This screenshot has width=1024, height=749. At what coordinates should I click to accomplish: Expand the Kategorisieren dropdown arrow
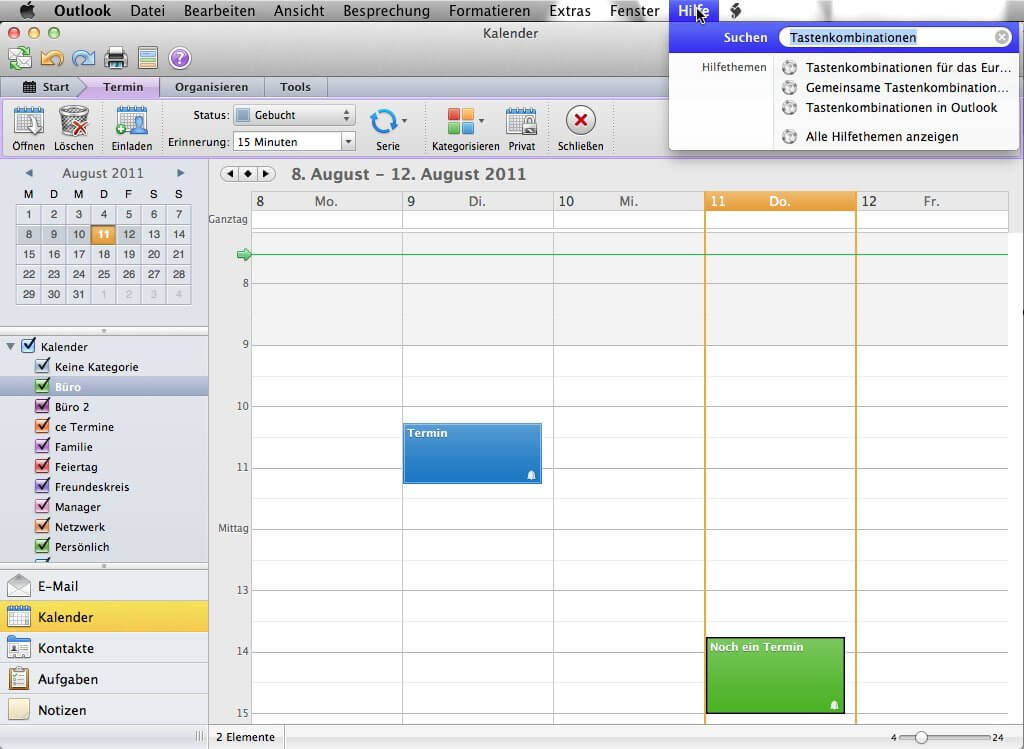(x=482, y=121)
